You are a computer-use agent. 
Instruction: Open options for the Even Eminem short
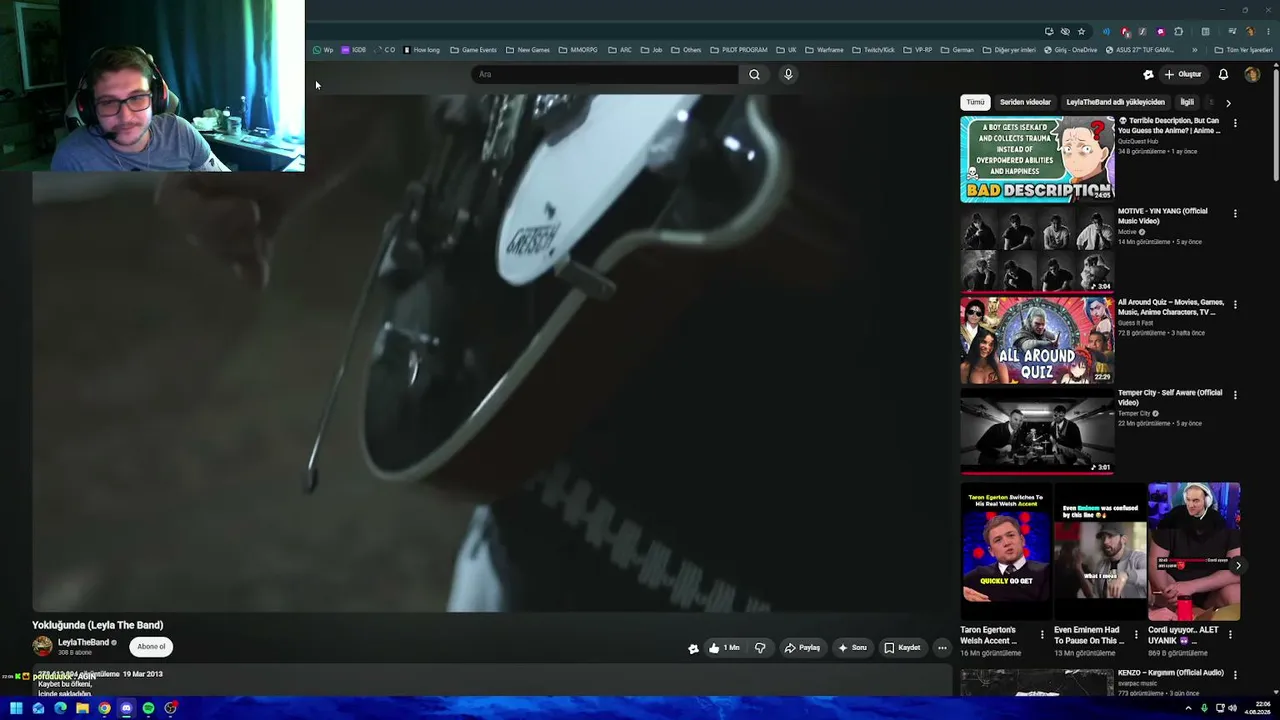click(x=1136, y=634)
